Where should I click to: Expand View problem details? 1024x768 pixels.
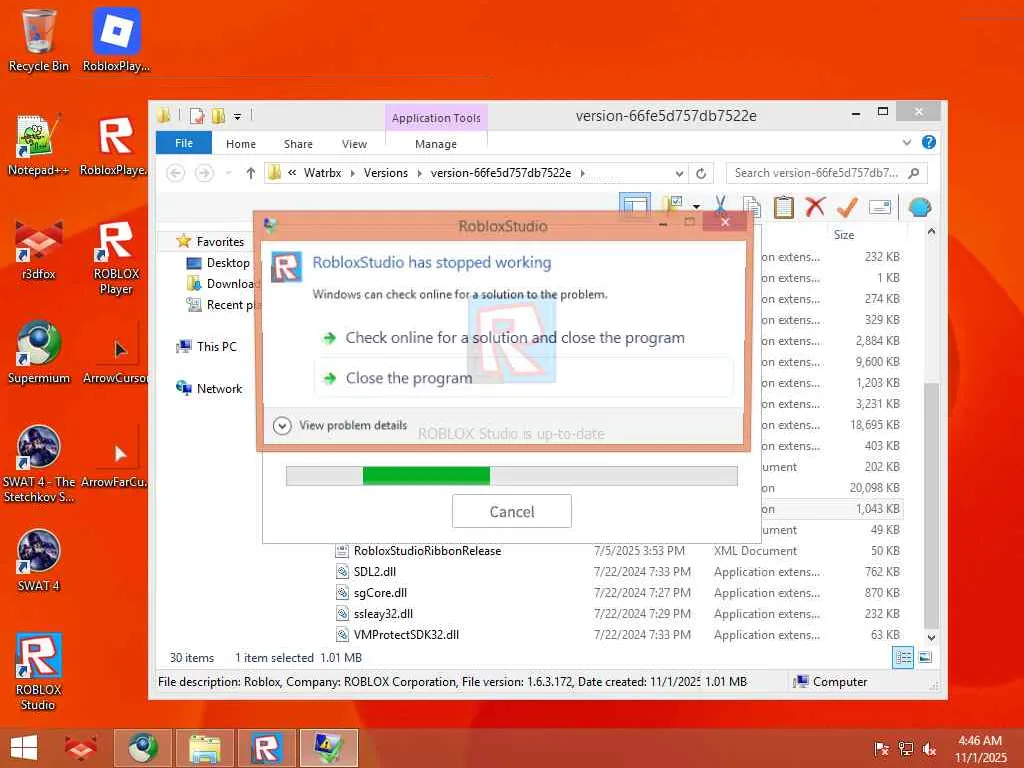pyautogui.click(x=340, y=426)
